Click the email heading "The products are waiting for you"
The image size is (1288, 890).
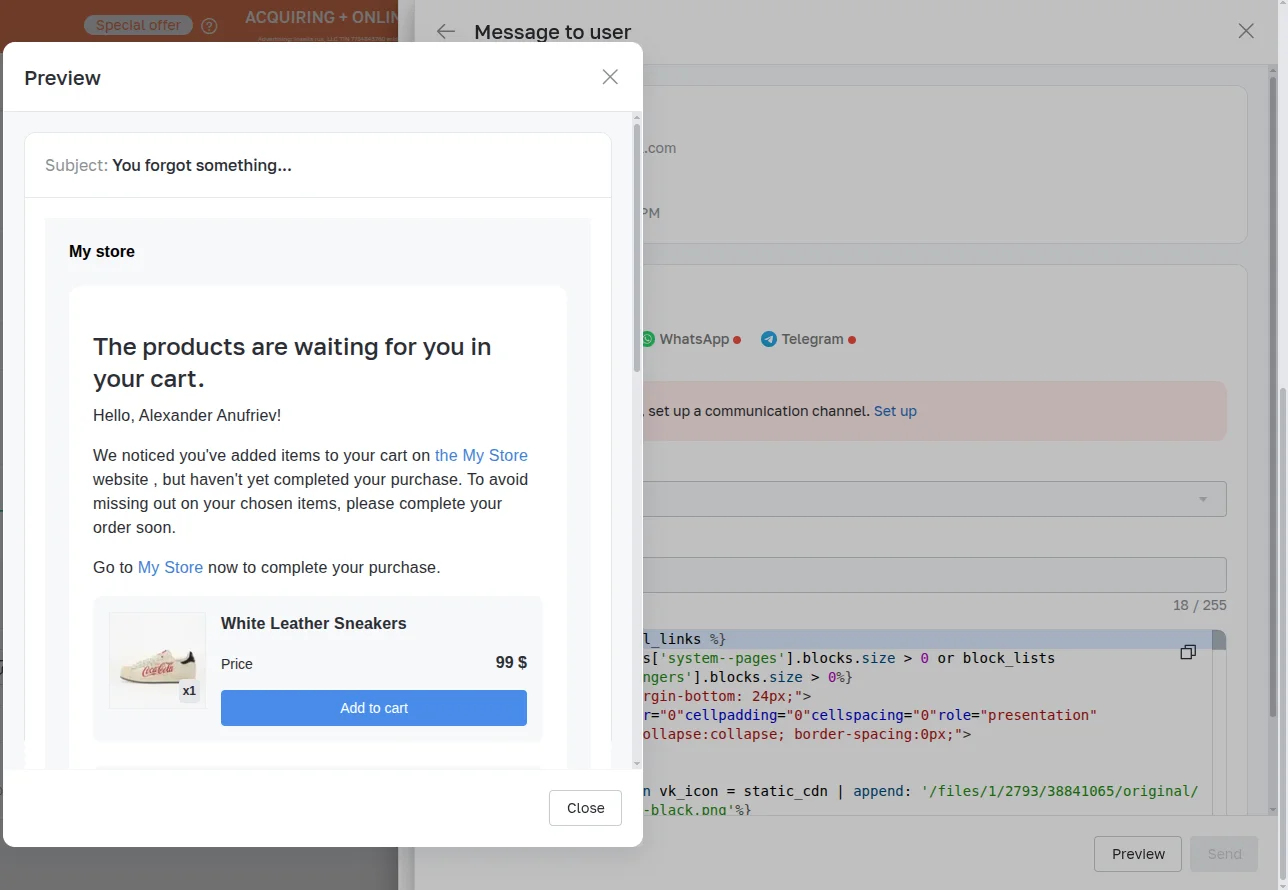(292, 363)
